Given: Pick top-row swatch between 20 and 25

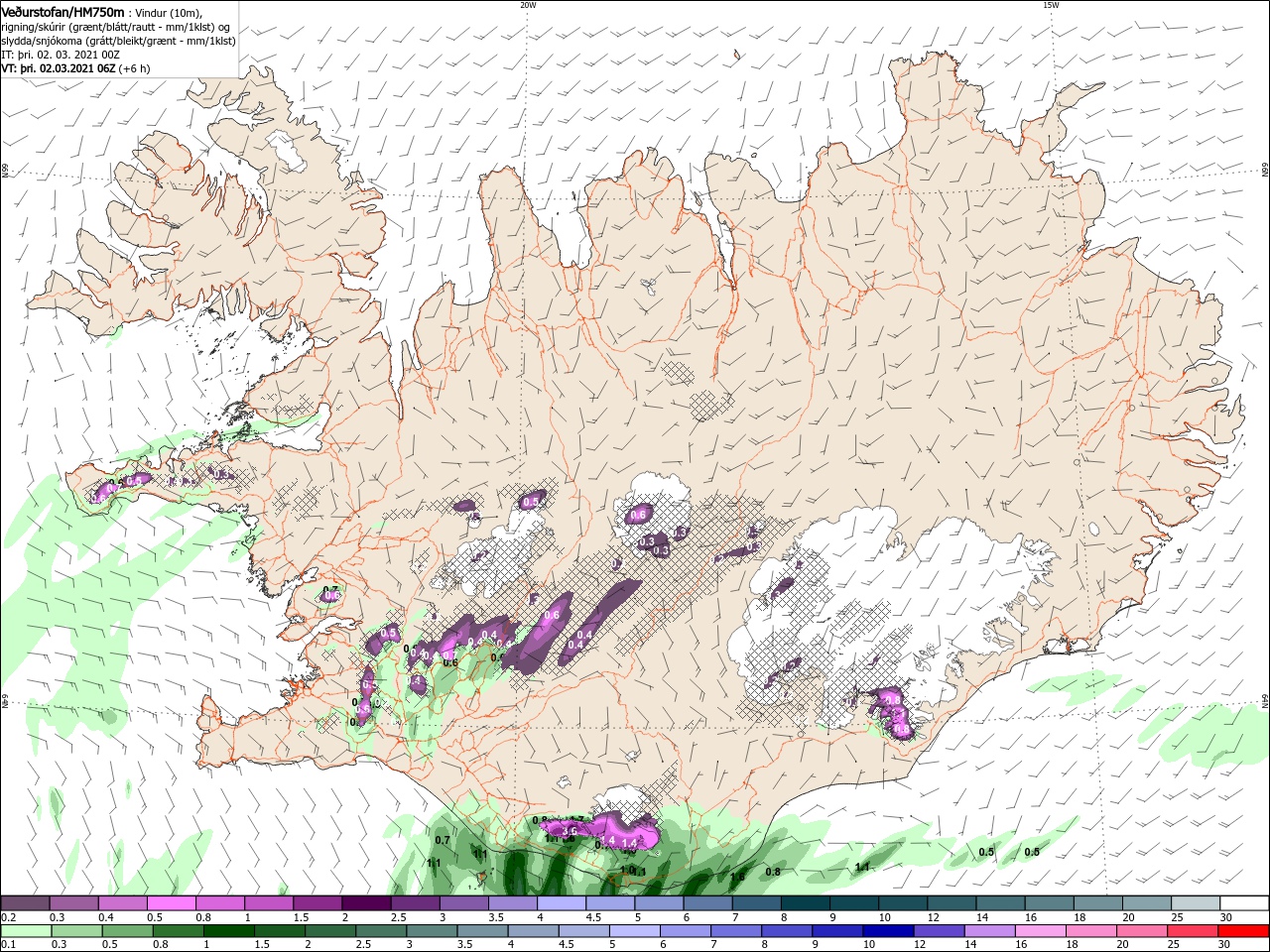Looking at the screenshot, I should (1148, 902).
